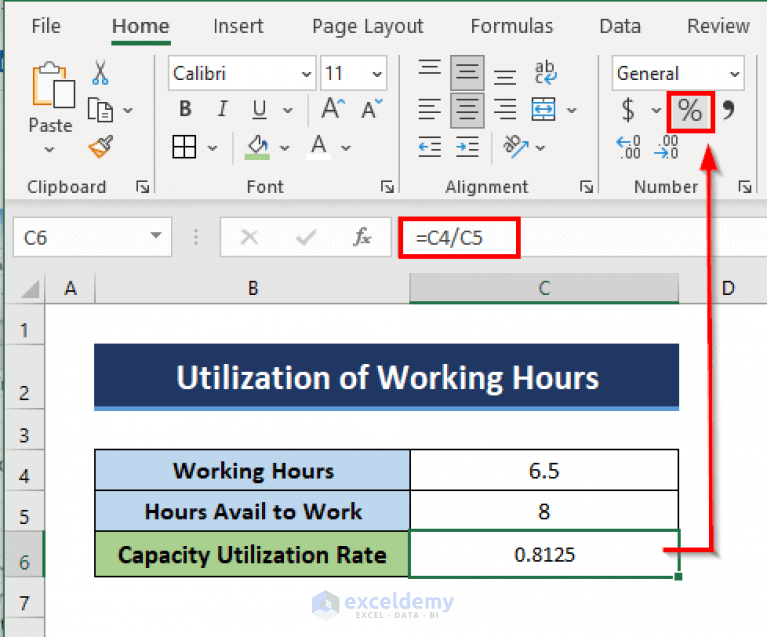Expand Accounting format currency arrow
767x637 pixels.
(x=656, y=110)
